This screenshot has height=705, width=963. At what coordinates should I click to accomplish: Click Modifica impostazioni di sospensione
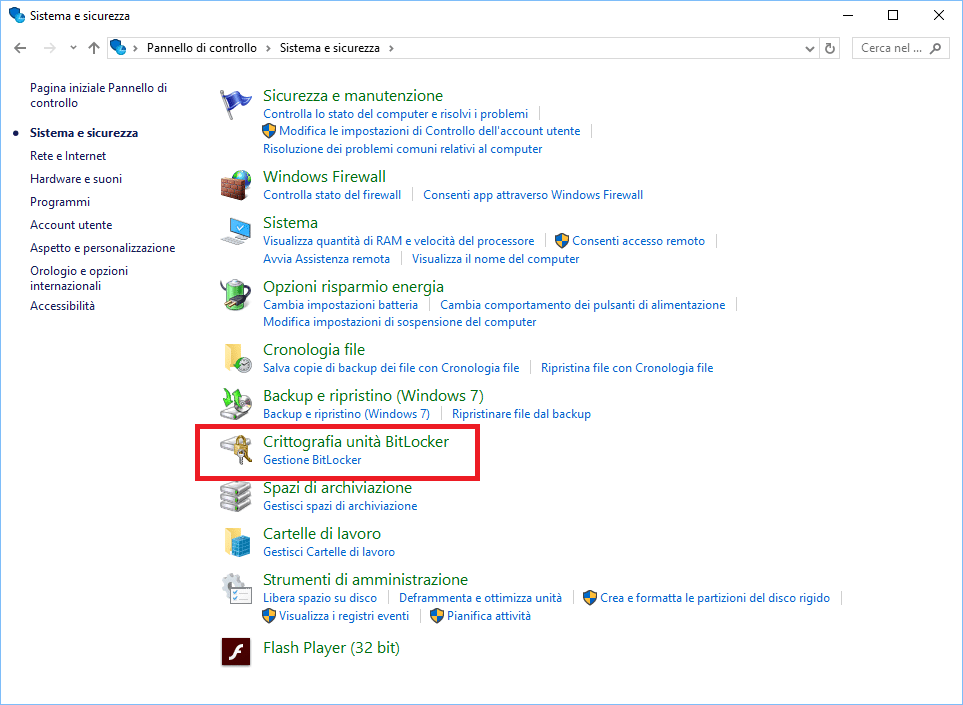pos(399,322)
